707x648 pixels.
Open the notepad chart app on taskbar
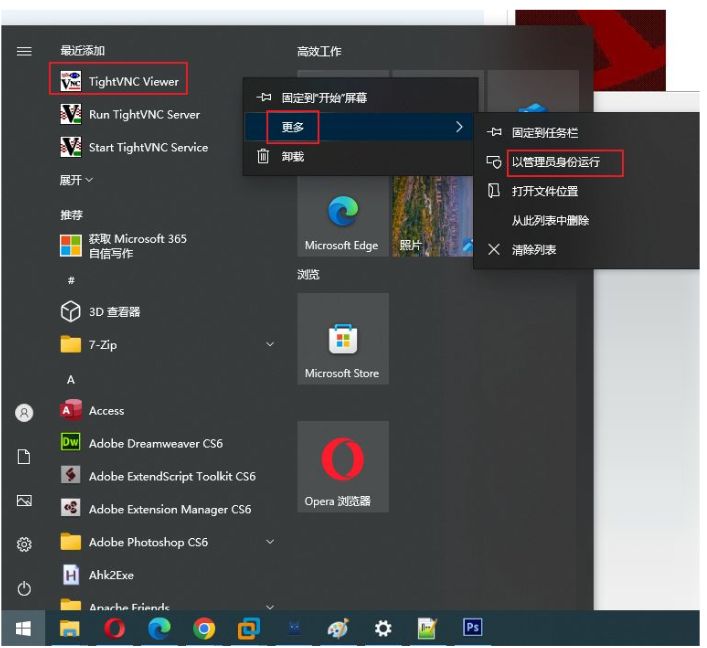[x=427, y=628]
